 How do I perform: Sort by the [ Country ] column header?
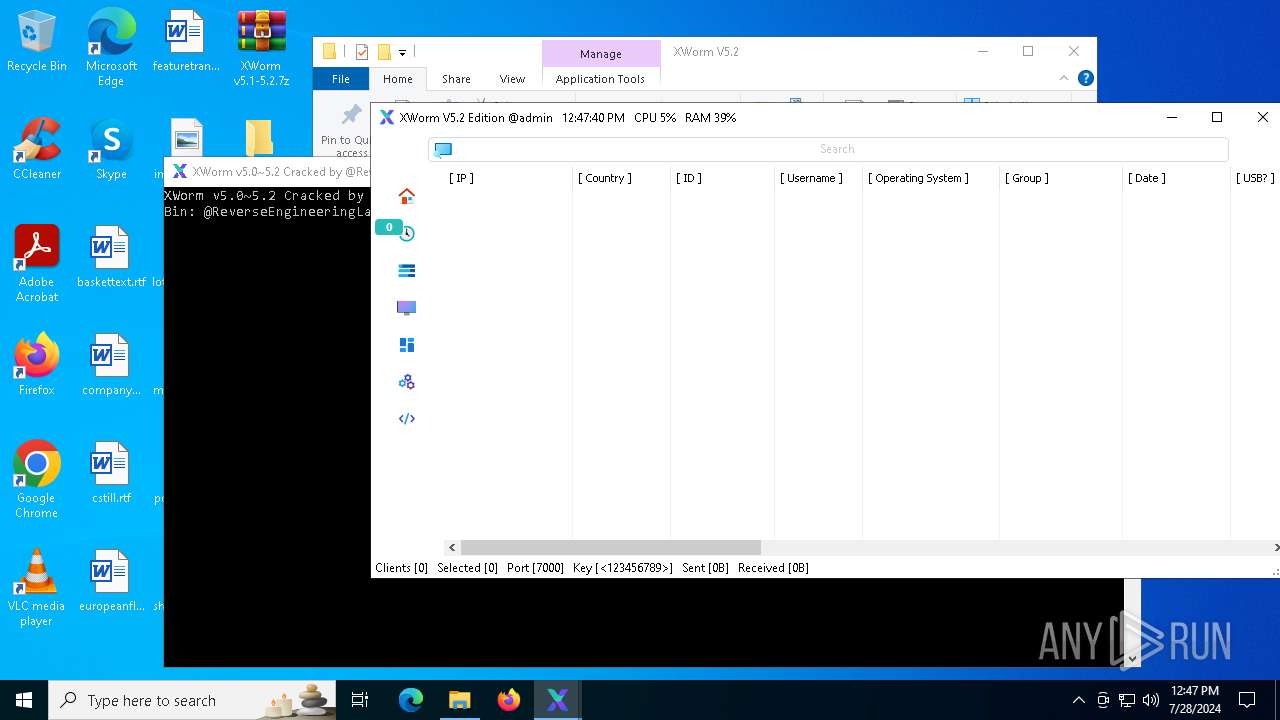point(604,178)
